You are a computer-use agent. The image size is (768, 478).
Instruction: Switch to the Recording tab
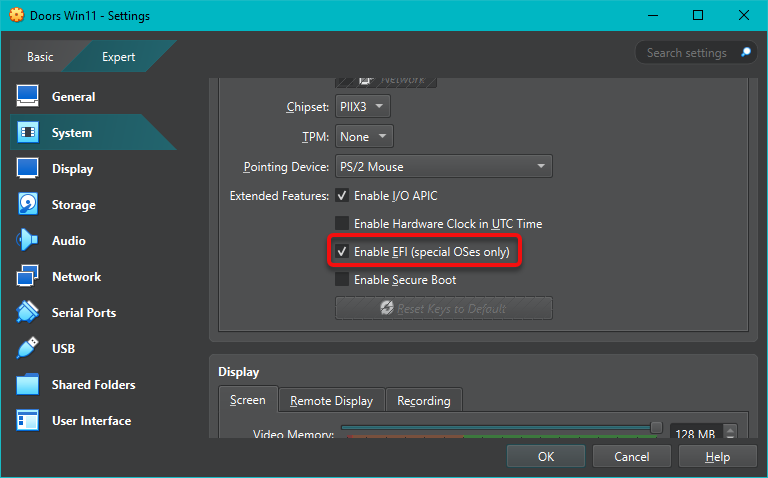(423, 401)
